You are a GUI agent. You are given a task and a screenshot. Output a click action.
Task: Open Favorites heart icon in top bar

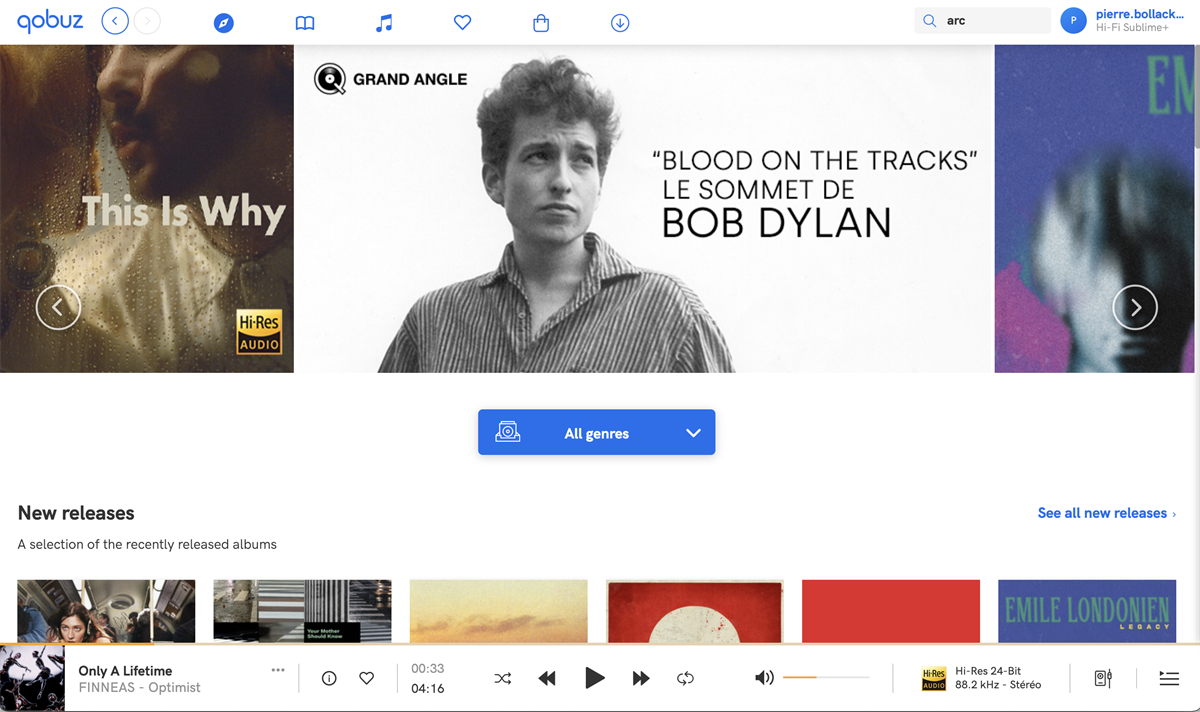click(462, 23)
